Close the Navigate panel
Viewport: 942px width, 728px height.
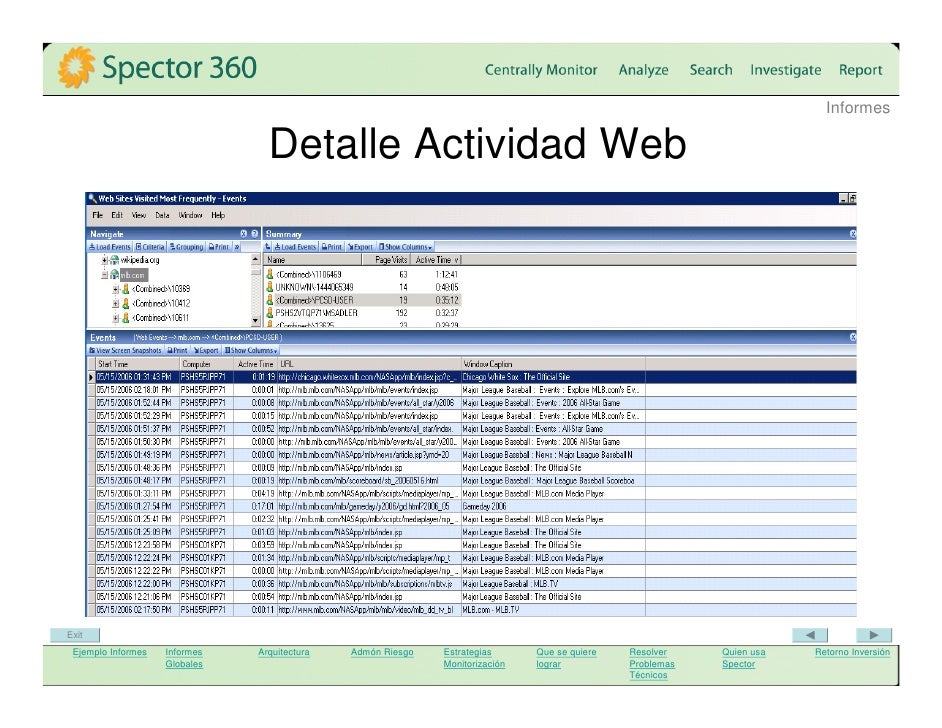coord(244,234)
